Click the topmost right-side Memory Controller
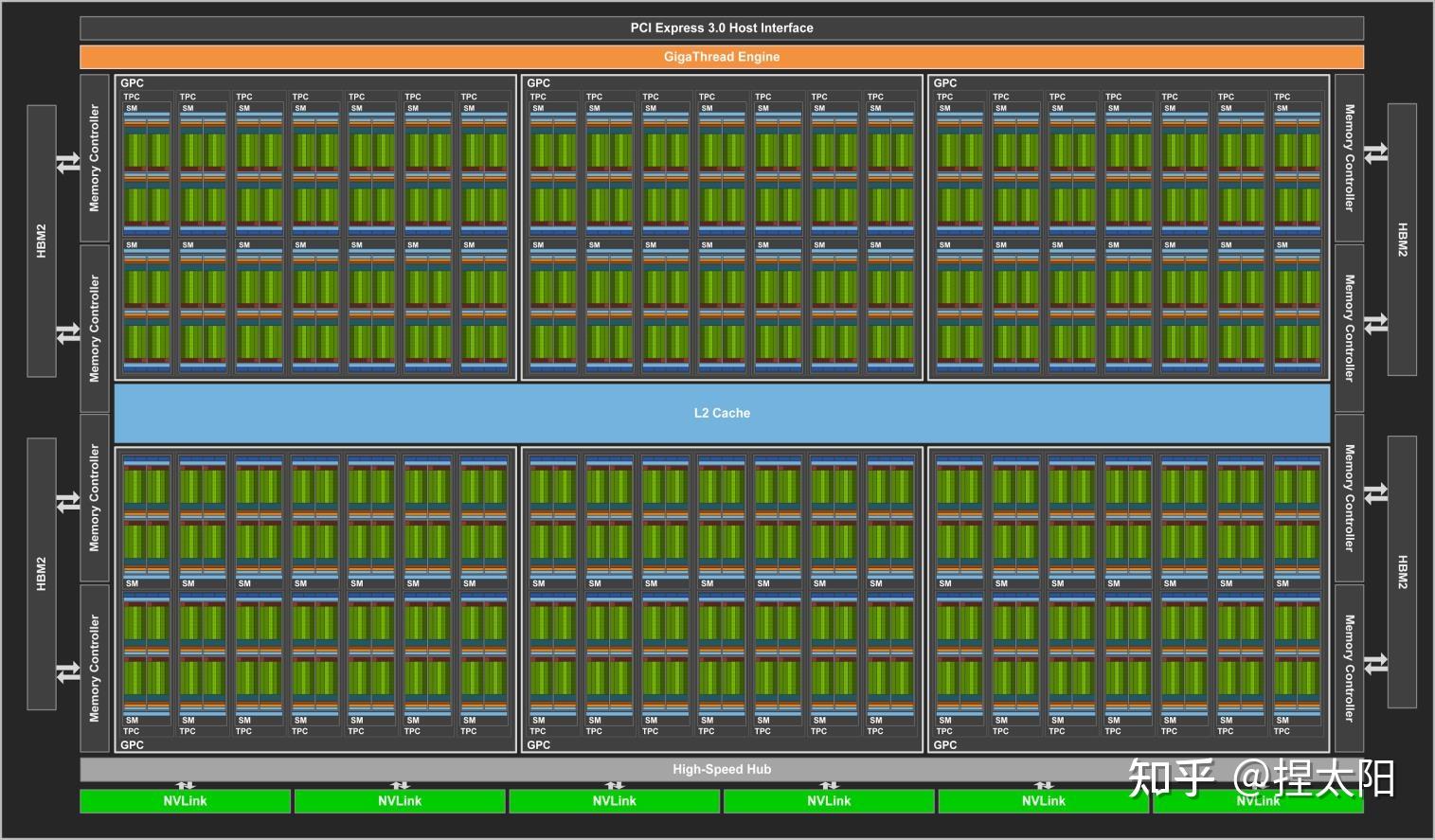Image resolution: width=1435 pixels, height=840 pixels. click(x=1350, y=158)
